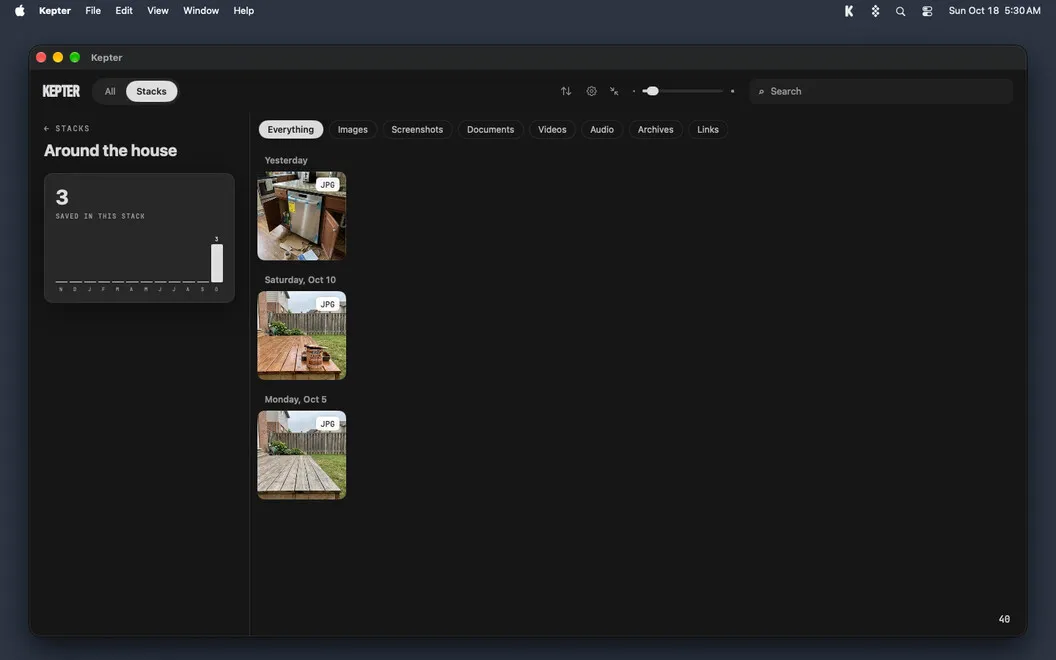Filter by Screenshots

(418, 129)
